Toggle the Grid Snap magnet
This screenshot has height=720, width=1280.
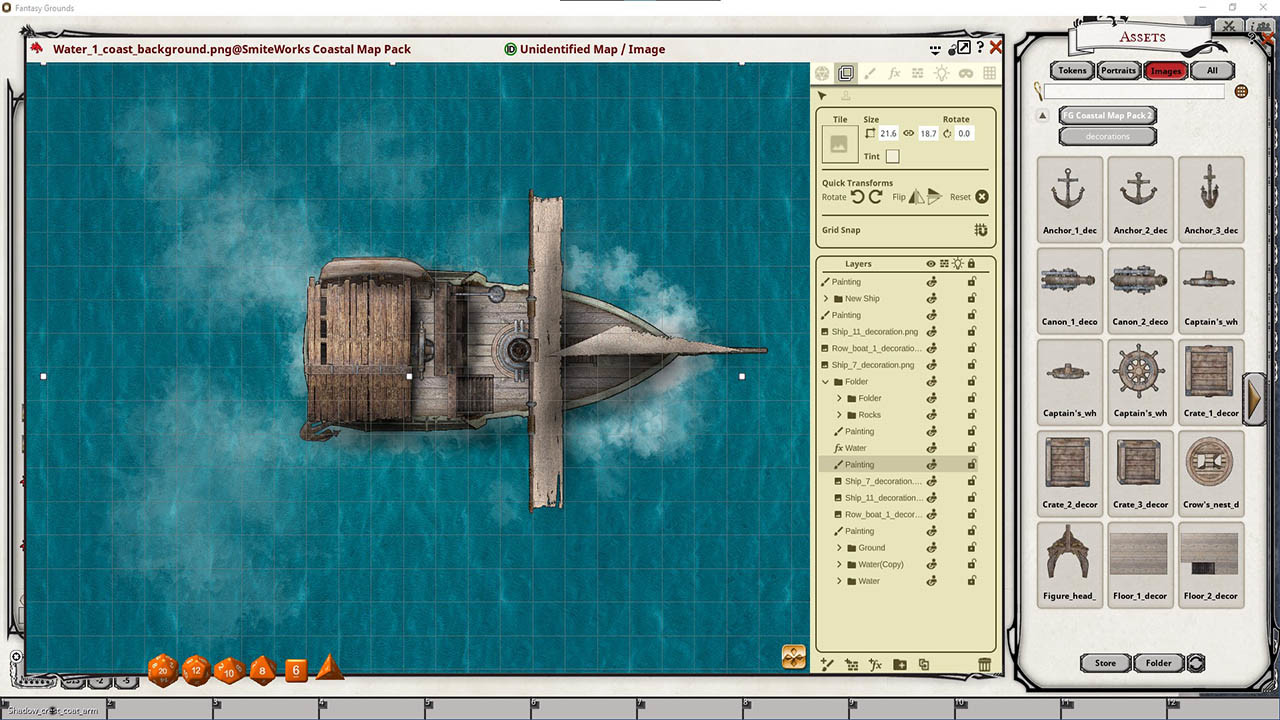tap(981, 230)
